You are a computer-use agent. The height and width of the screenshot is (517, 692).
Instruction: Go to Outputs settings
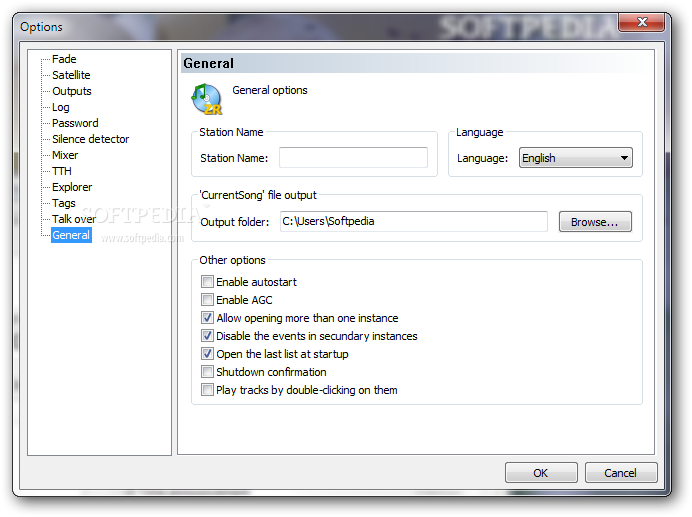pos(71,91)
